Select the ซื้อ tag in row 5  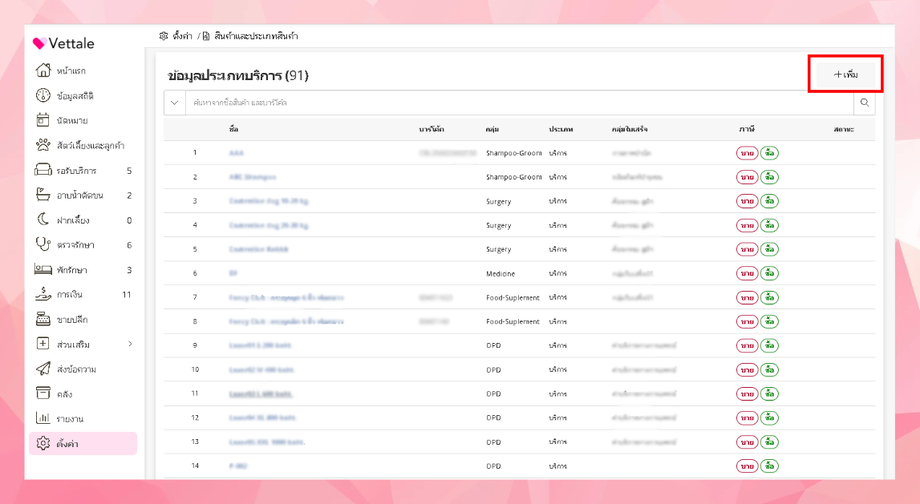point(769,249)
